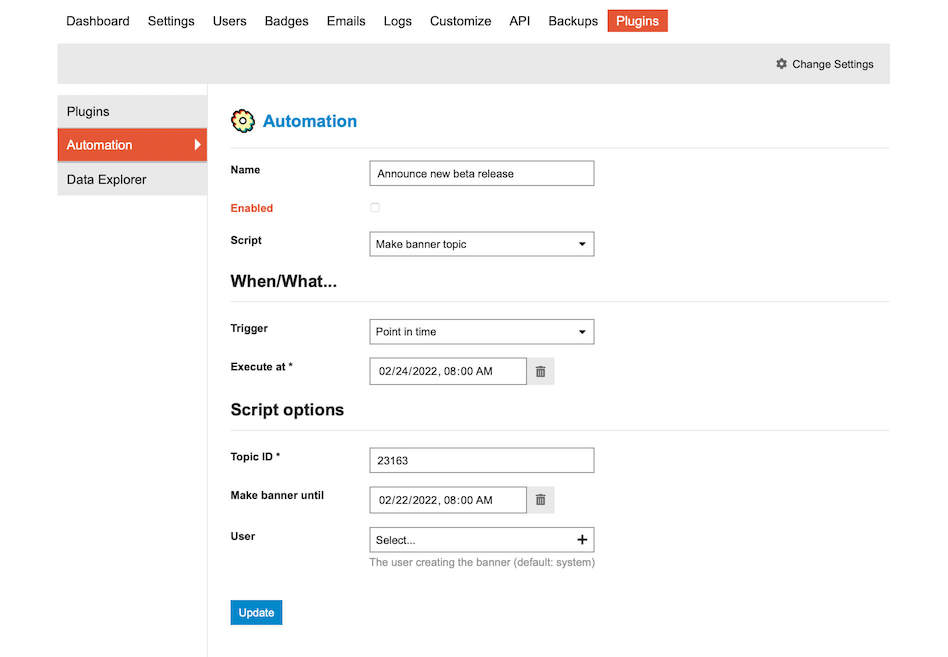Viewport: 948px width, 657px height.
Task: Click the Execute at date field
Action: click(x=447, y=371)
